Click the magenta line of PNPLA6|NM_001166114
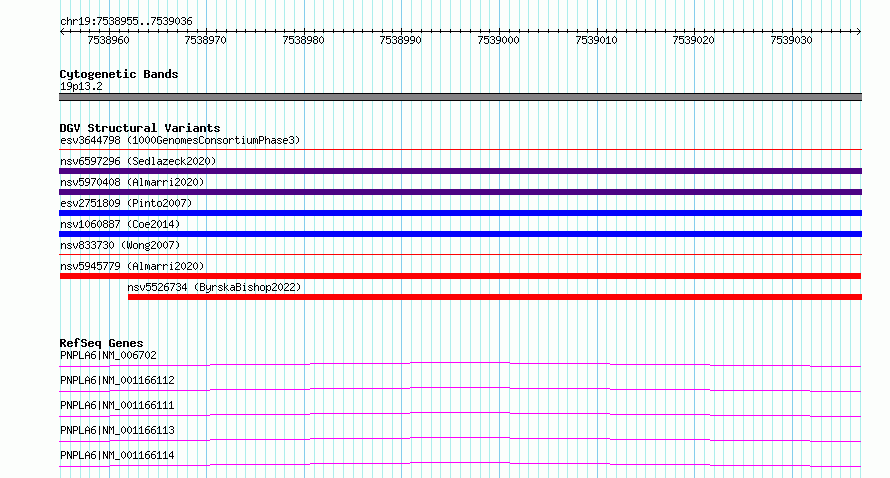The width and height of the screenshot is (890, 478). 460,464
